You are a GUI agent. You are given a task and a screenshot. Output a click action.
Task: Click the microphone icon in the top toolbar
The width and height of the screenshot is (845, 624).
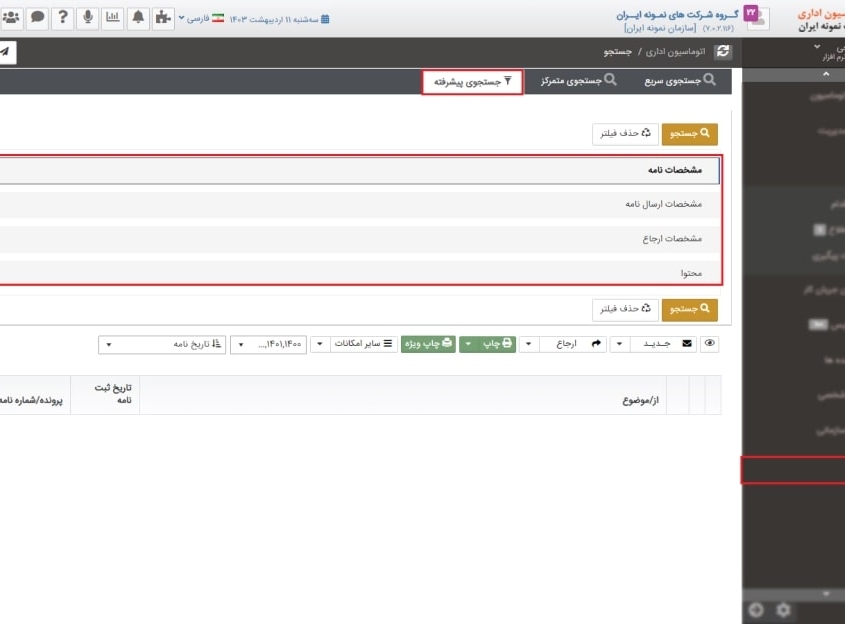click(x=88, y=17)
